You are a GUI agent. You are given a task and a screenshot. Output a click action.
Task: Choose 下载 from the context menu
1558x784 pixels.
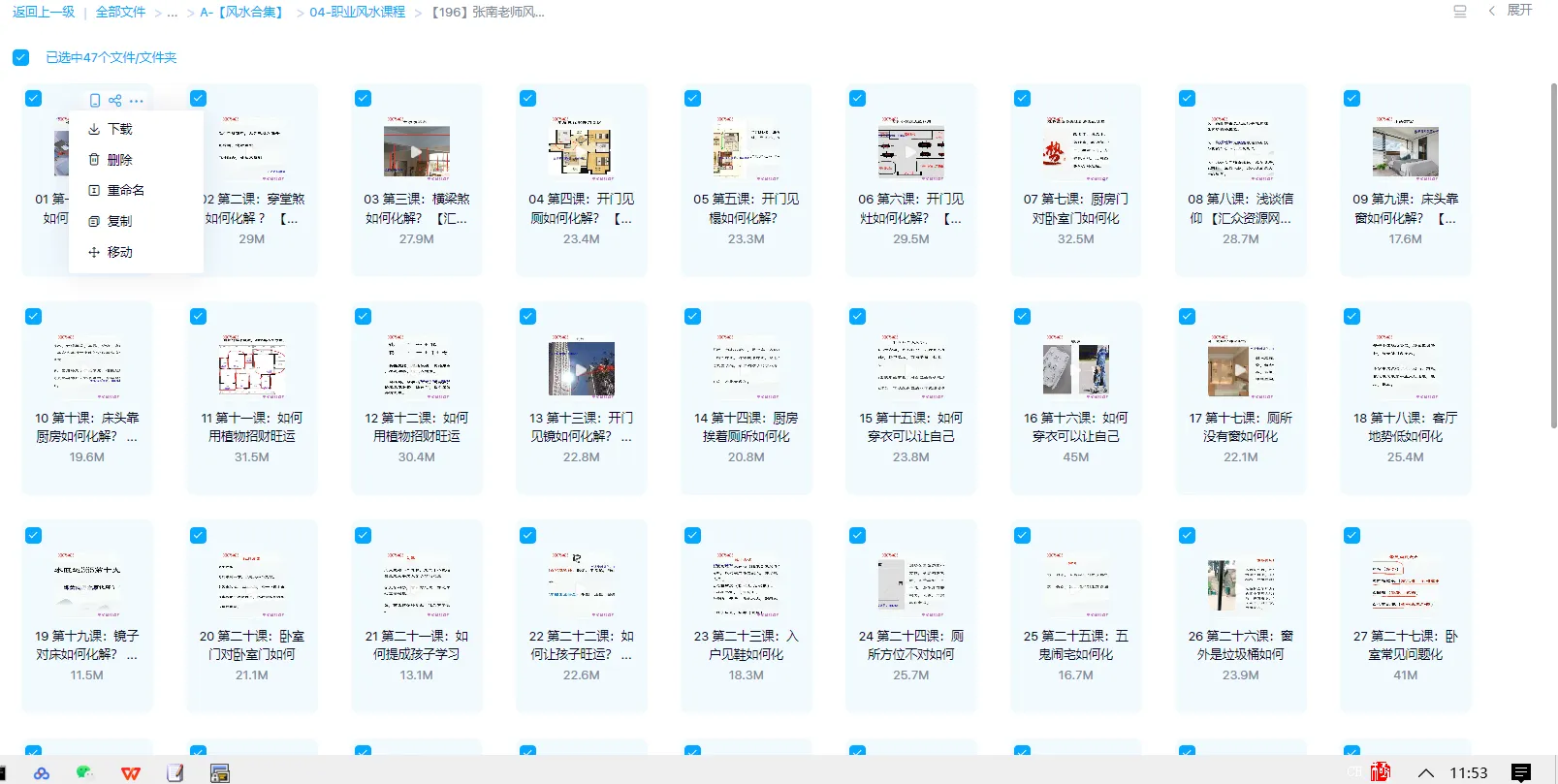point(119,129)
